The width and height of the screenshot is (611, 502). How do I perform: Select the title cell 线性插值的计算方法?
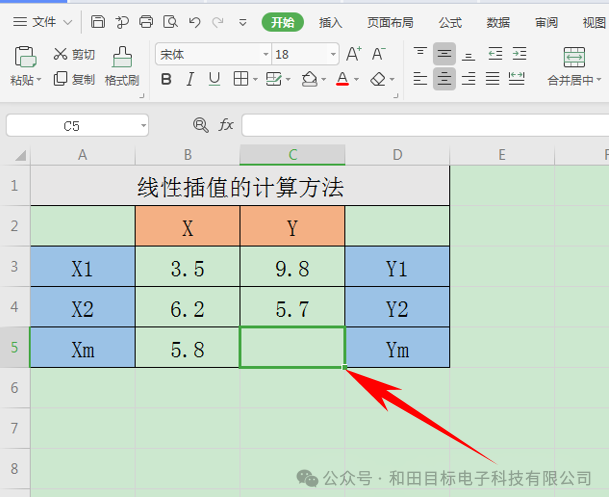[240, 186]
